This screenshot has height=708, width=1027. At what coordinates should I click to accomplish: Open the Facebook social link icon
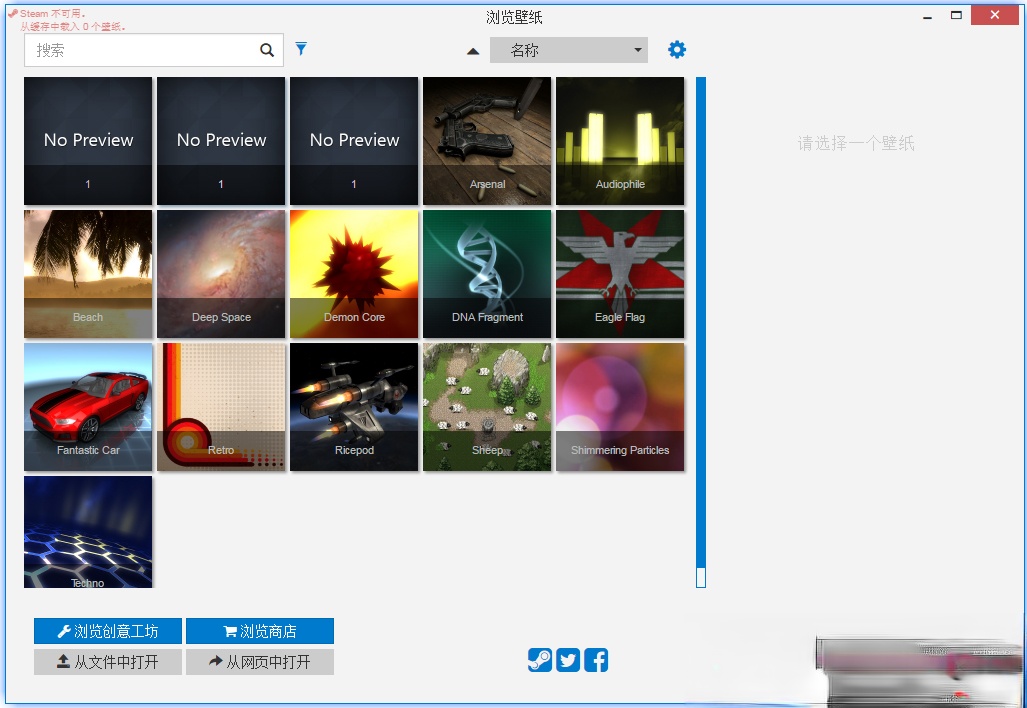pyautogui.click(x=596, y=660)
